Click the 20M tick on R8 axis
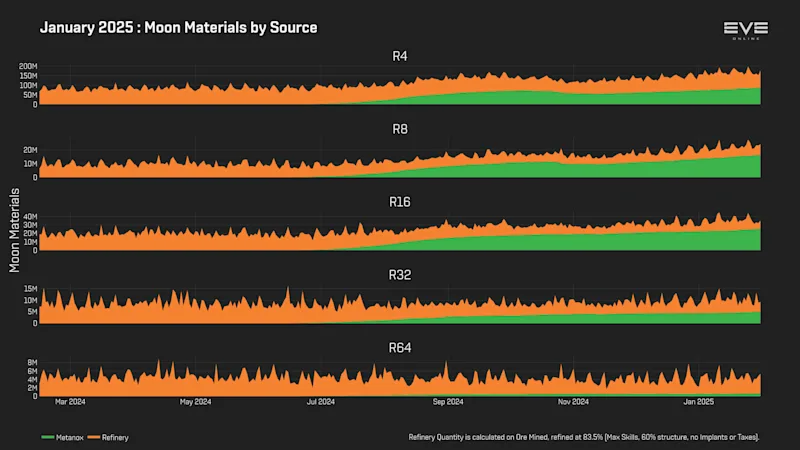 [30, 150]
